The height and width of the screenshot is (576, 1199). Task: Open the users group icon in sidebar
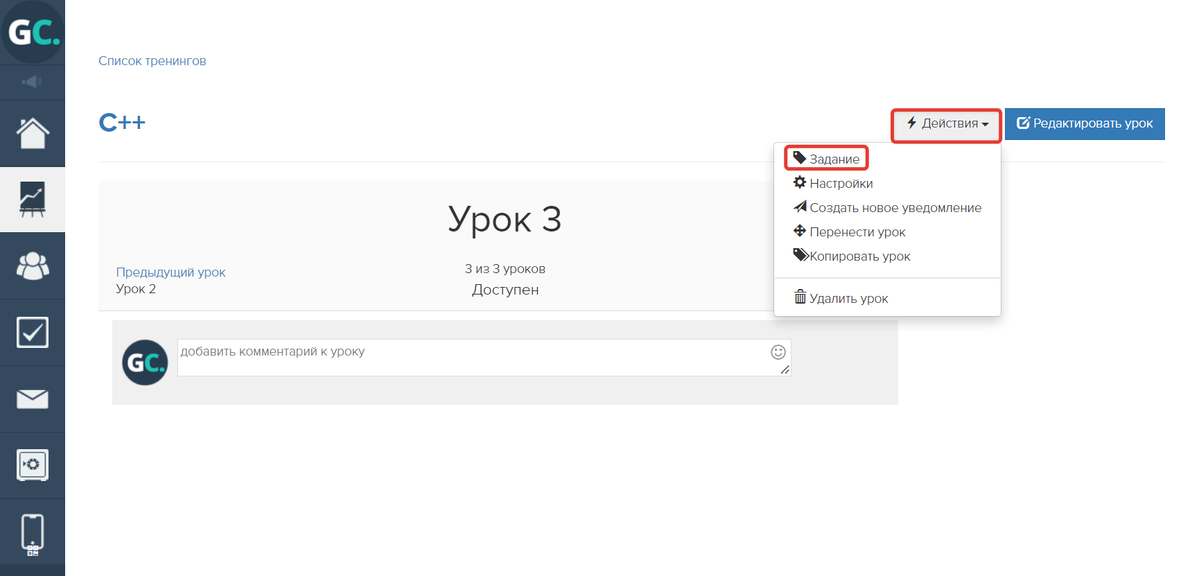click(x=32, y=266)
